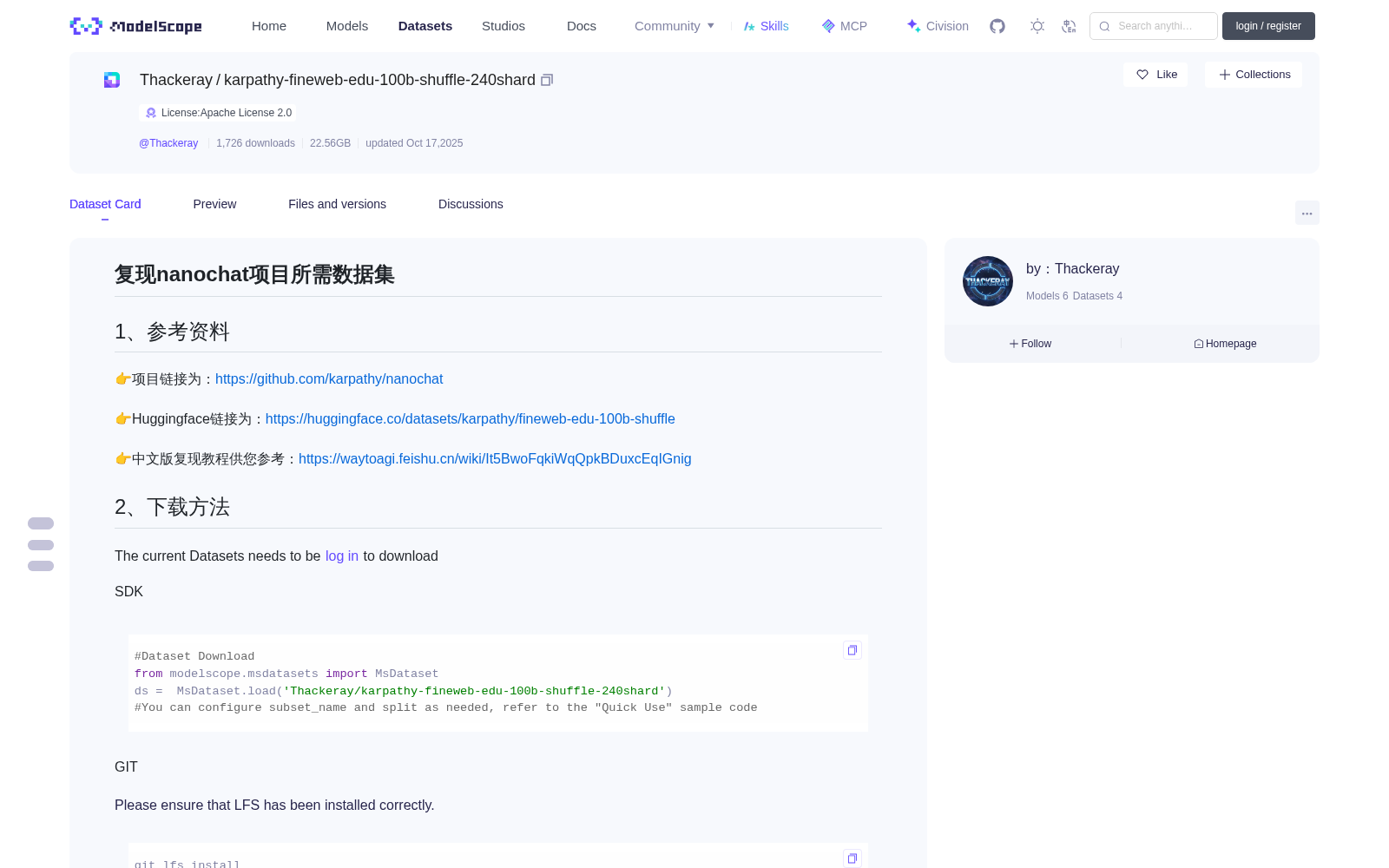Switch to Files and versions tab
The width and height of the screenshot is (1389, 868).
(337, 204)
